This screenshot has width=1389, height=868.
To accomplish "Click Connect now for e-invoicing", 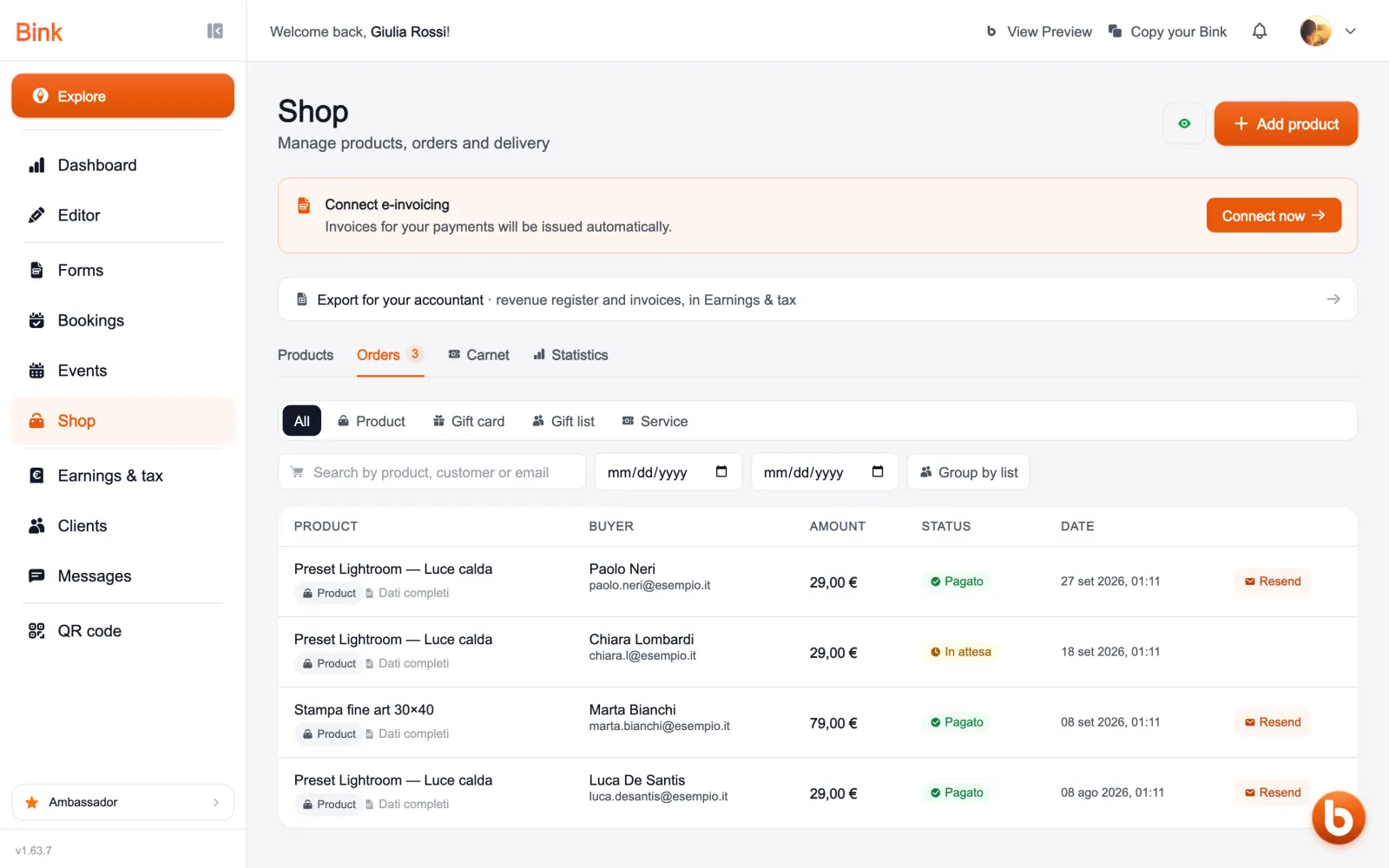I will pyautogui.click(x=1274, y=215).
